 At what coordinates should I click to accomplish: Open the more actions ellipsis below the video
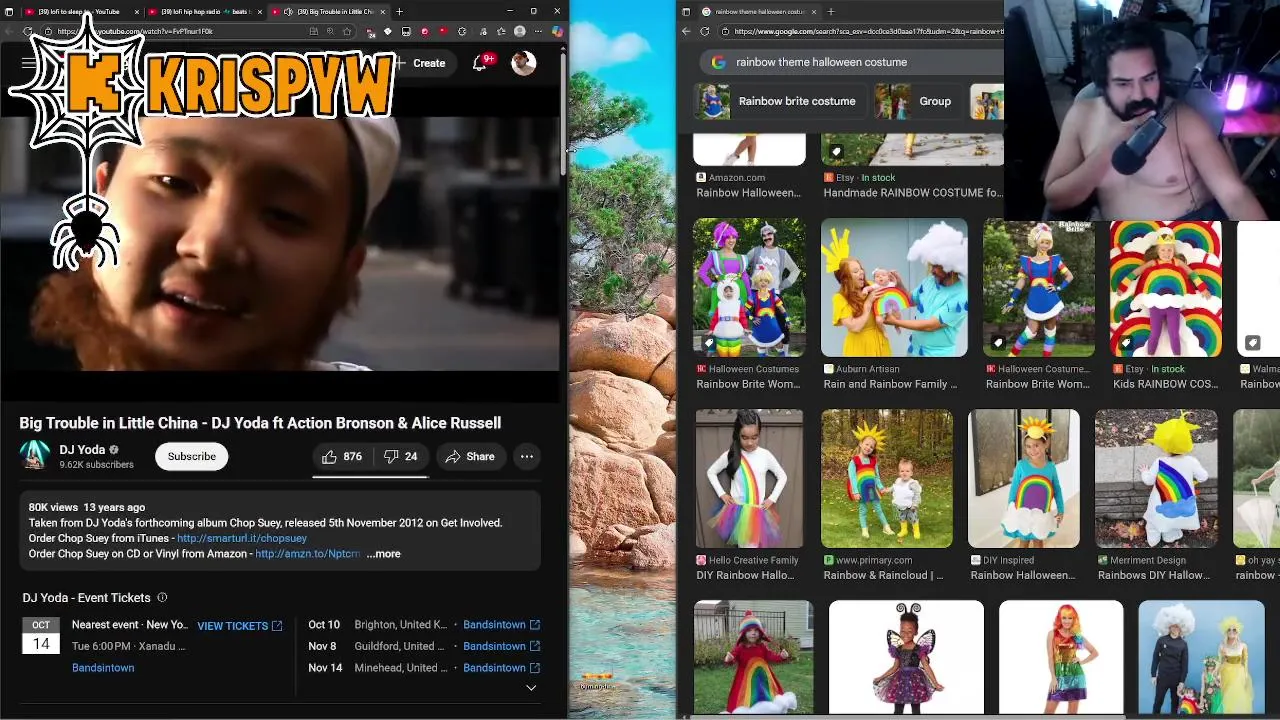coord(526,456)
